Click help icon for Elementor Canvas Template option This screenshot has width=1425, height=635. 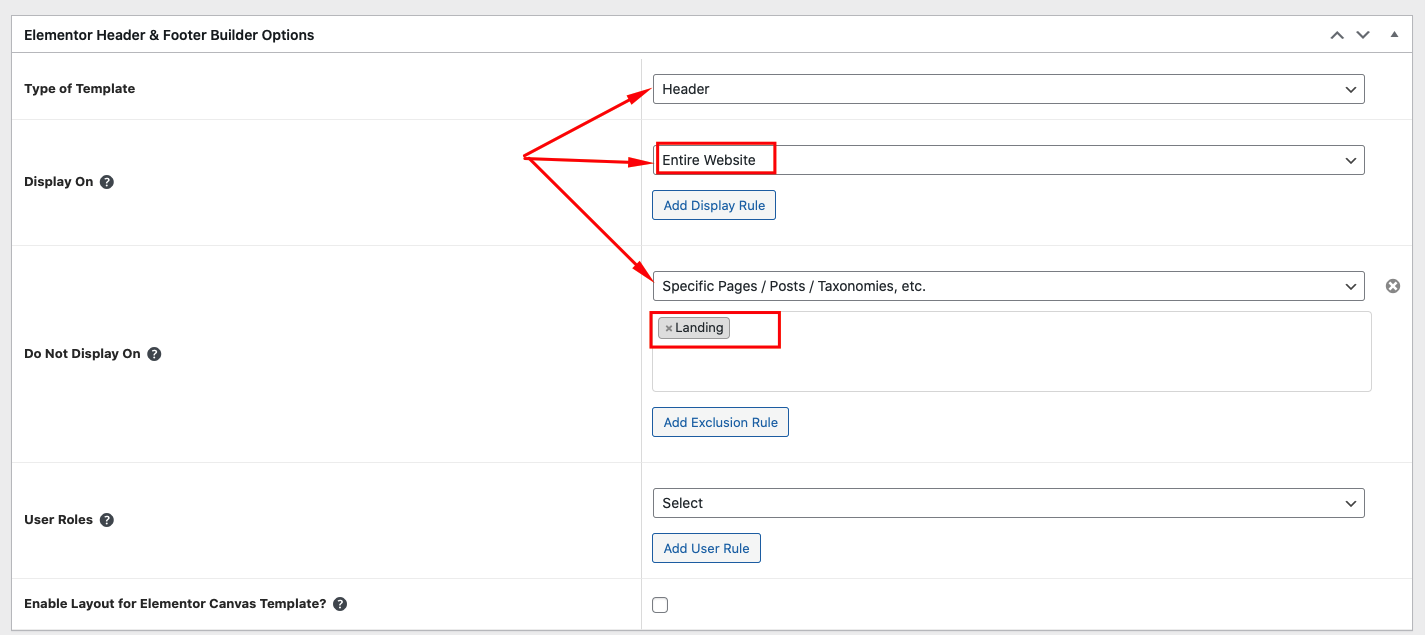pos(340,604)
